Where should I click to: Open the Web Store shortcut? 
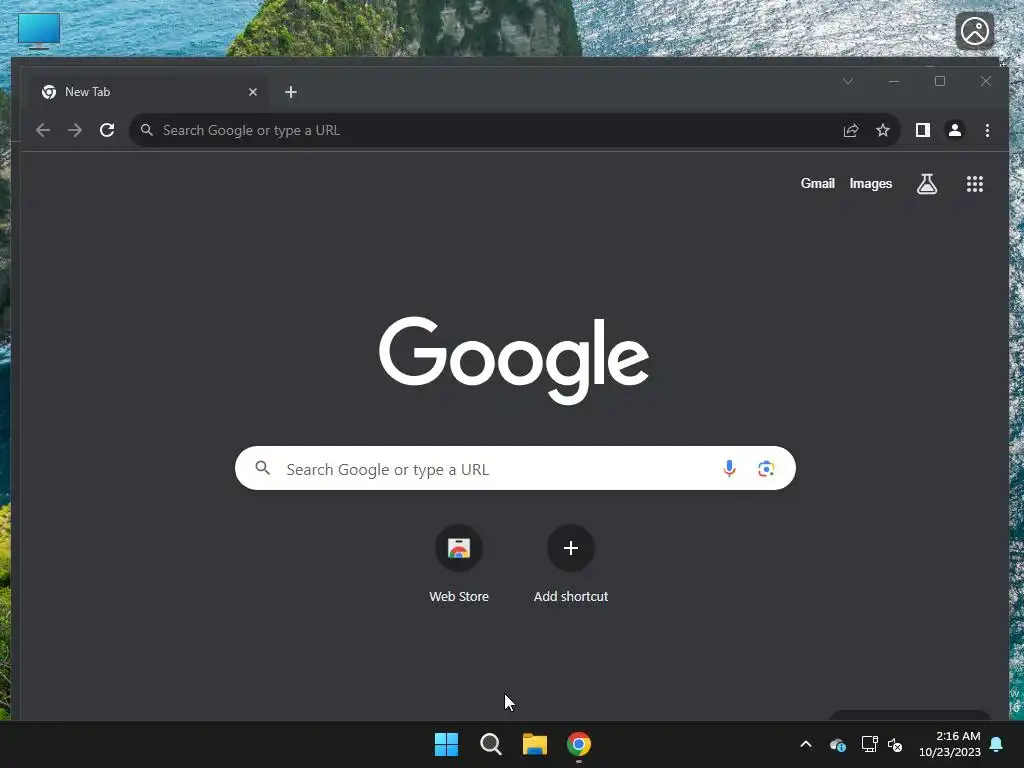click(x=459, y=564)
